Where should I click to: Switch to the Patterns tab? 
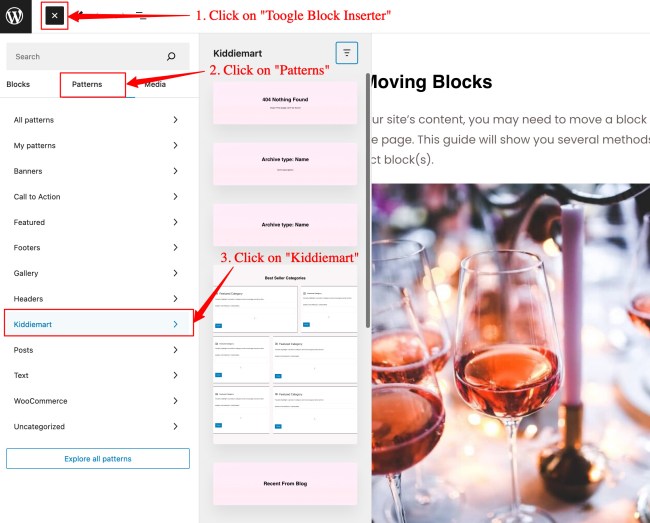pos(87,84)
